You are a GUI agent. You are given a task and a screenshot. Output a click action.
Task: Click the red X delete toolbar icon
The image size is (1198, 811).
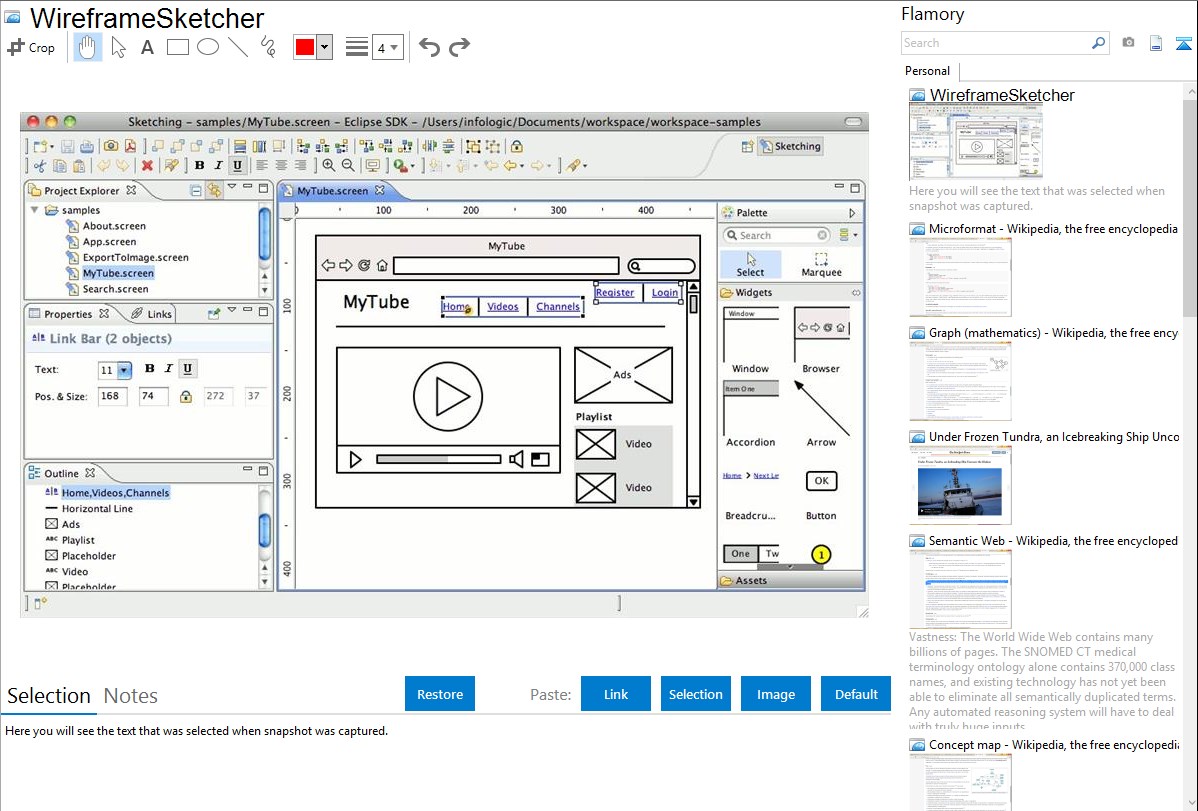147,165
